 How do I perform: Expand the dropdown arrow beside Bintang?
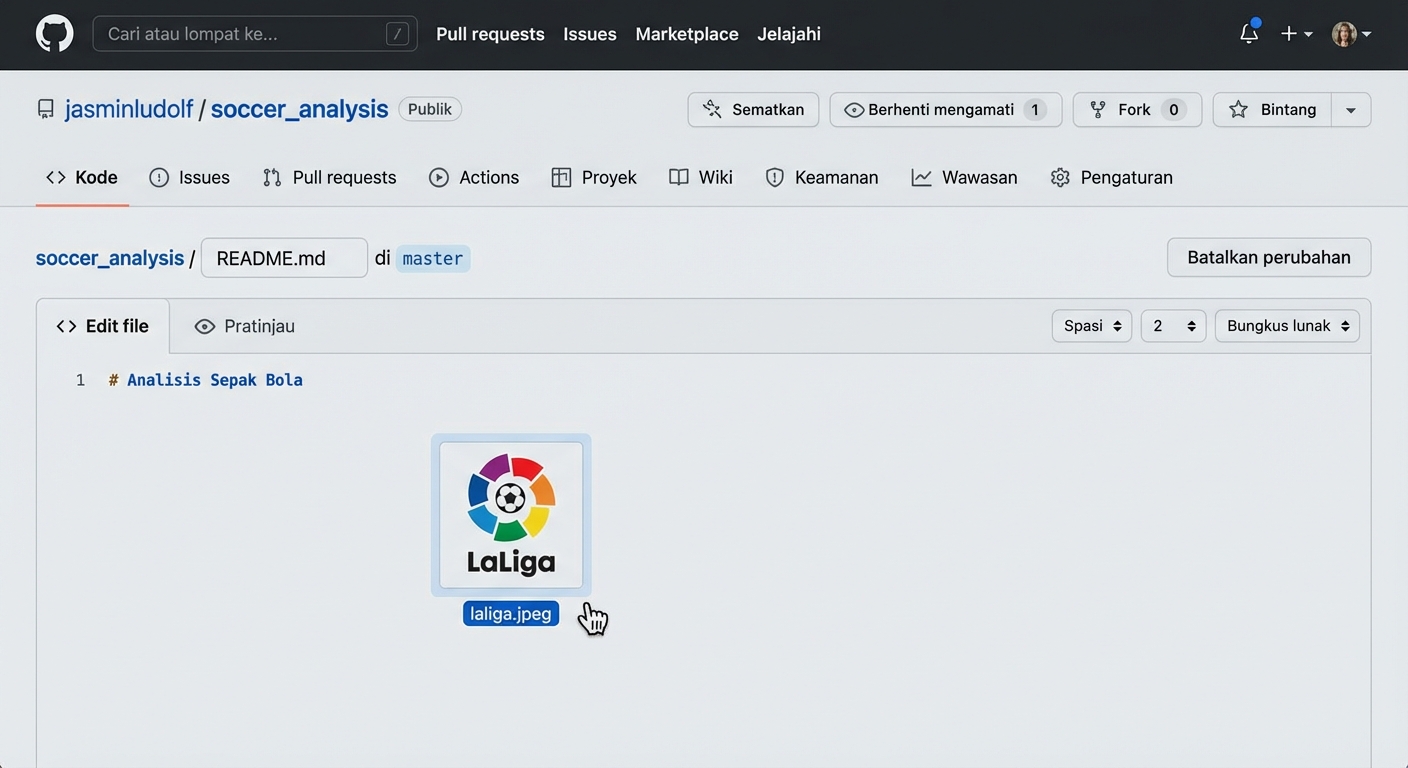point(1351,110)
